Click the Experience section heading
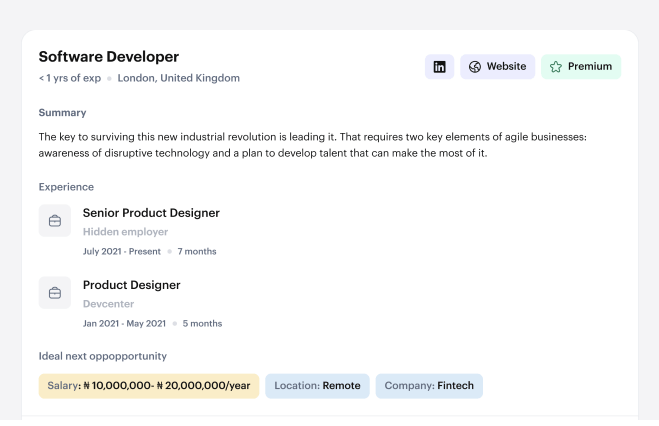The height and width of the screenshot is (426, 659). click(66, 187)
